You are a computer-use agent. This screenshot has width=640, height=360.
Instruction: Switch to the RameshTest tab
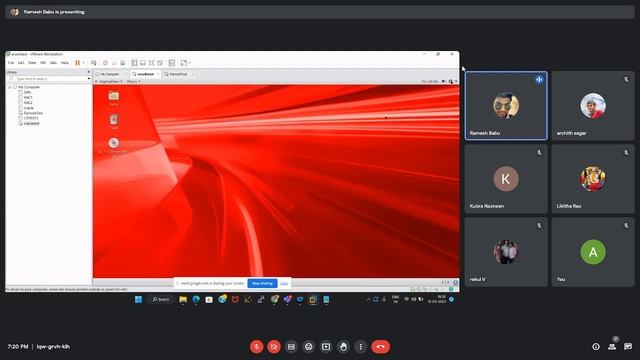pos(178,74)
